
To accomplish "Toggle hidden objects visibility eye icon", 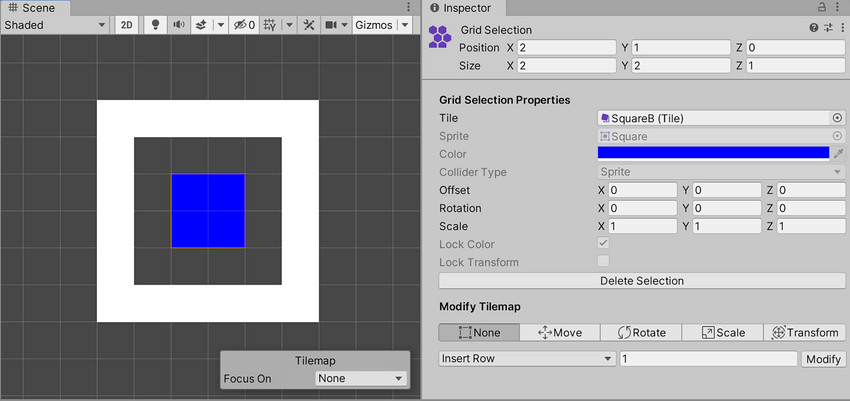I will click(x=242, y=25).
